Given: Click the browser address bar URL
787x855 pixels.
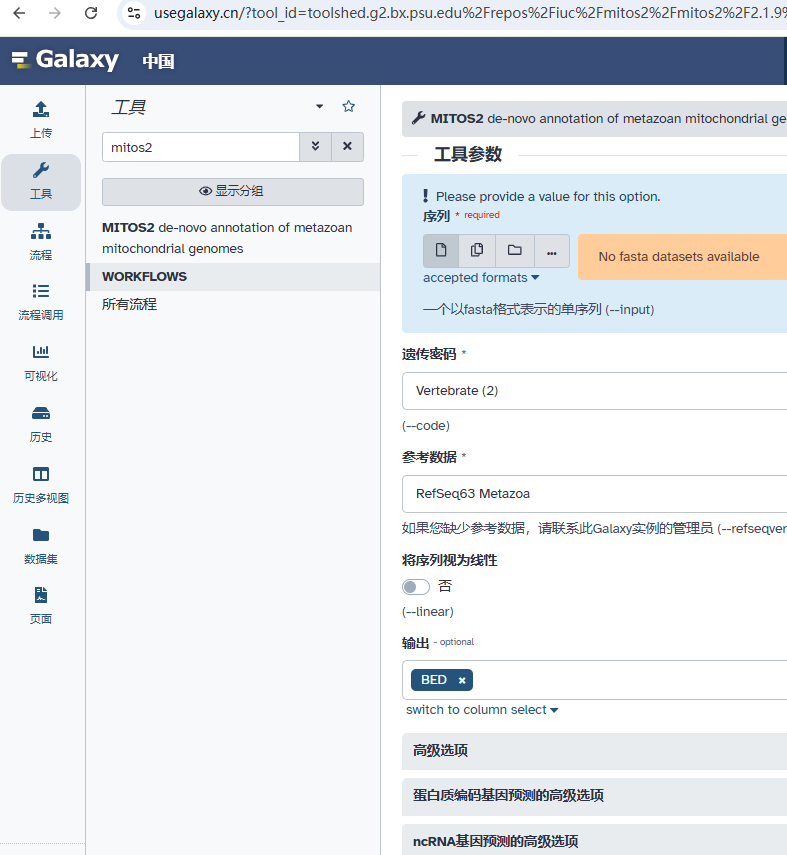Looking at the screenshot, I should 469,13.
